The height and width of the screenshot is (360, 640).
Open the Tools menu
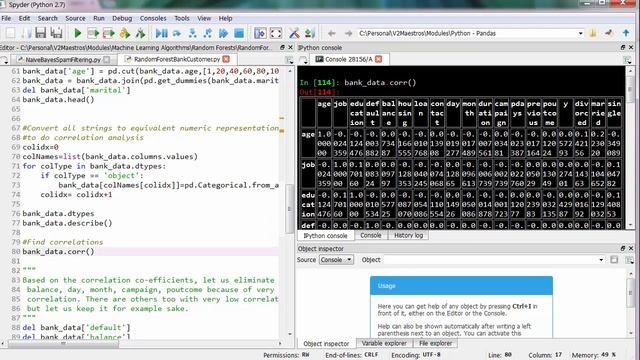tap(182, 18)
